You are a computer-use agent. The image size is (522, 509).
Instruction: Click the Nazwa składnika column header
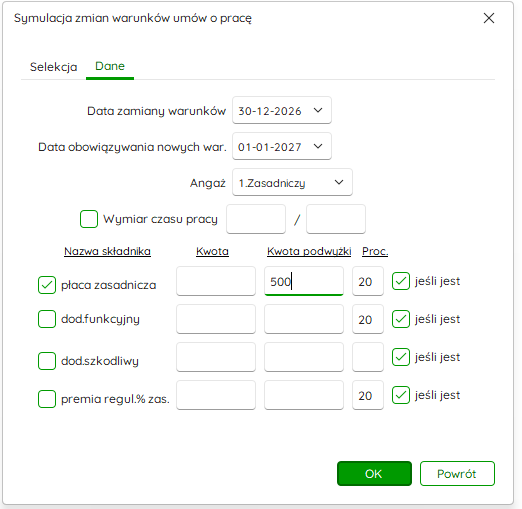(x=107, y=251)
